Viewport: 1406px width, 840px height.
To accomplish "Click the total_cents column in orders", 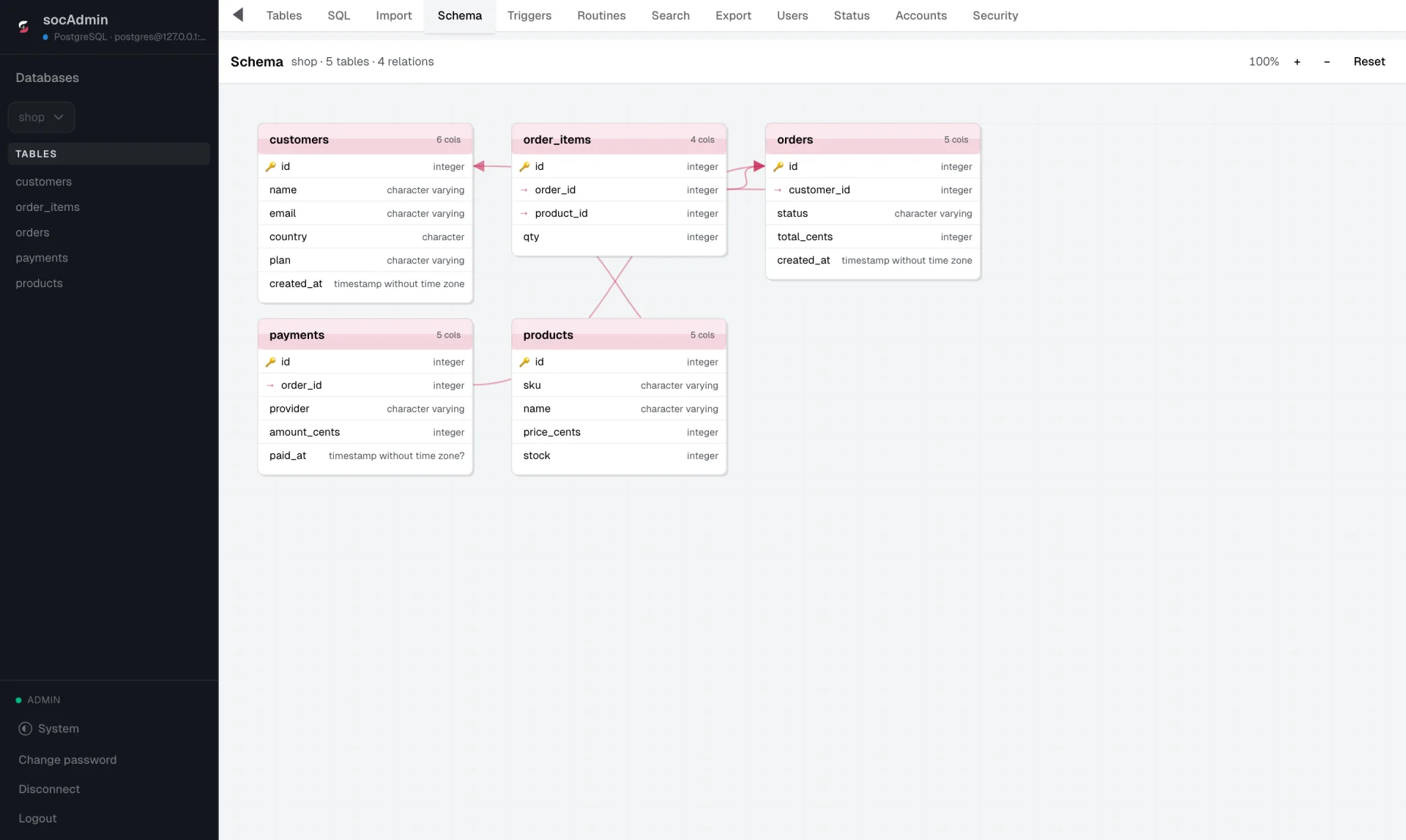I will (x=873, y=237).
